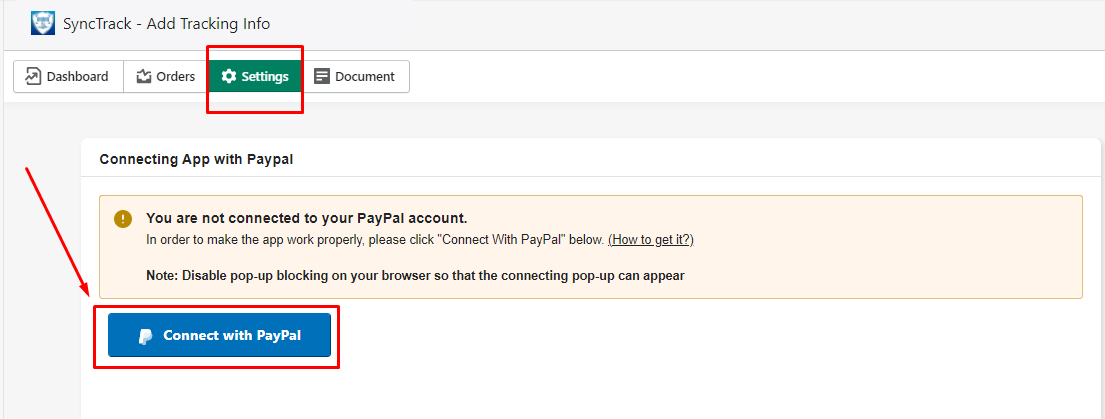
Task: Click the Connect with PayPal button
Action: point(219,335)
